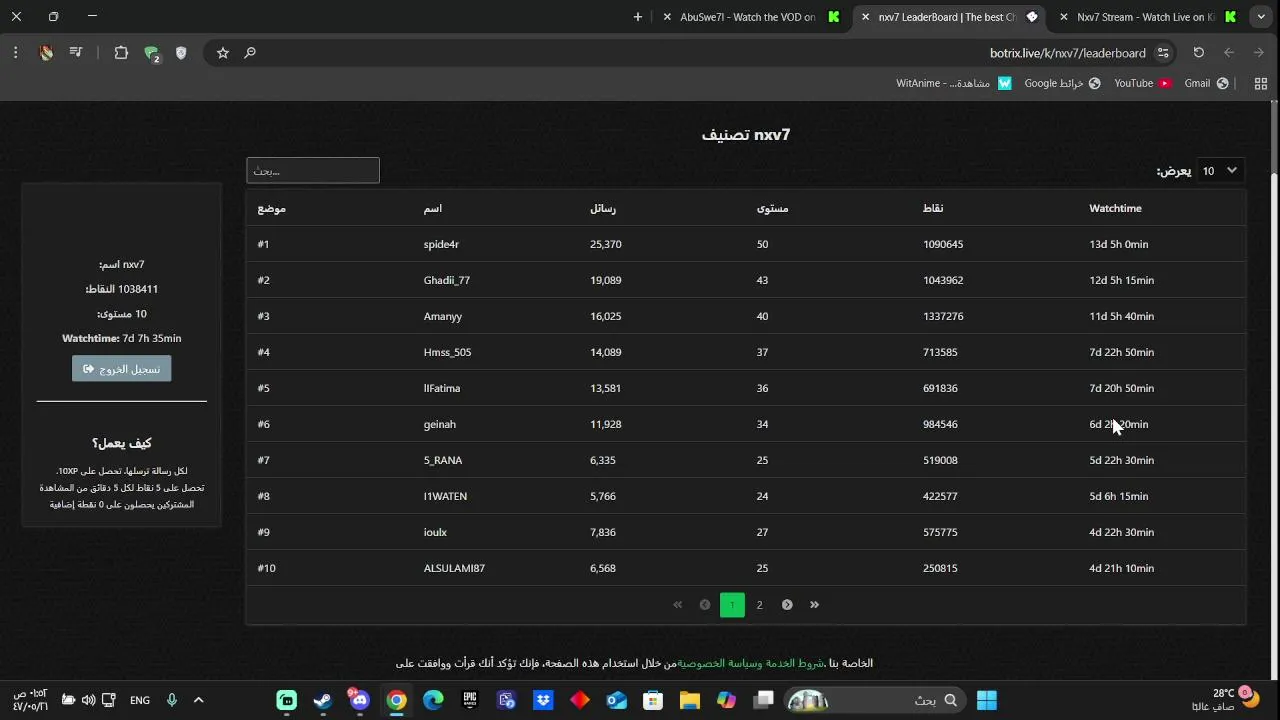Open a new tab with the plus button
Screen dimensions: 1280x720
638,17
